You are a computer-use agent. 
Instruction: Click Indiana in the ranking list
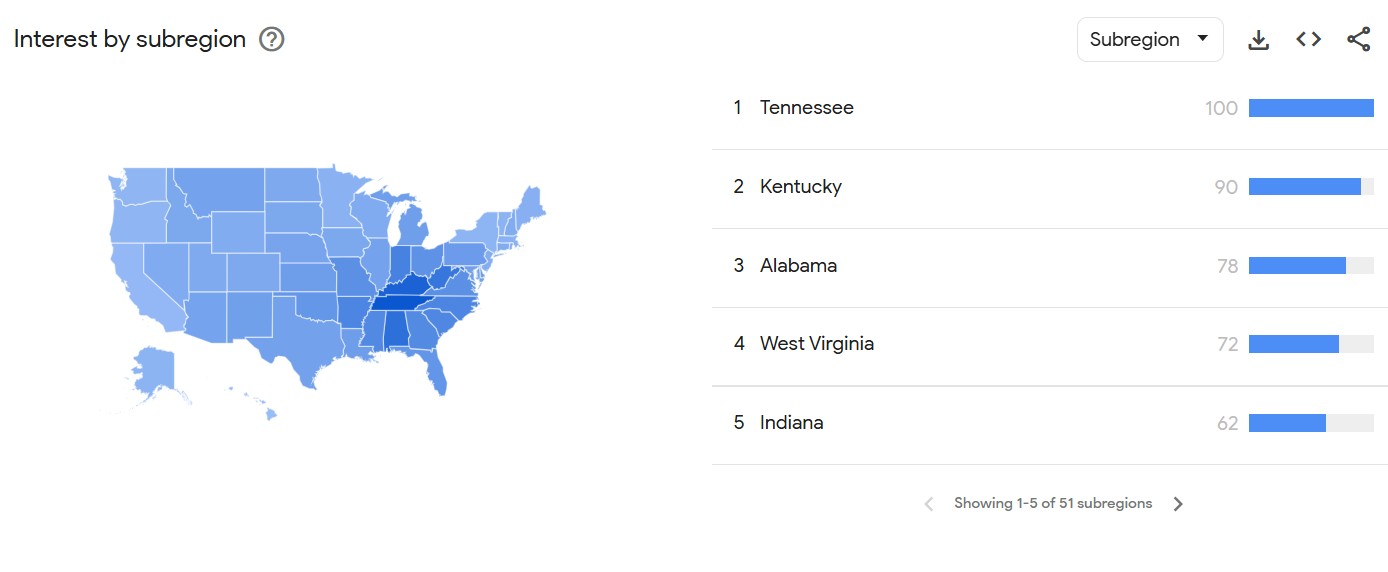pyautogui.click(x=791, y=423)
